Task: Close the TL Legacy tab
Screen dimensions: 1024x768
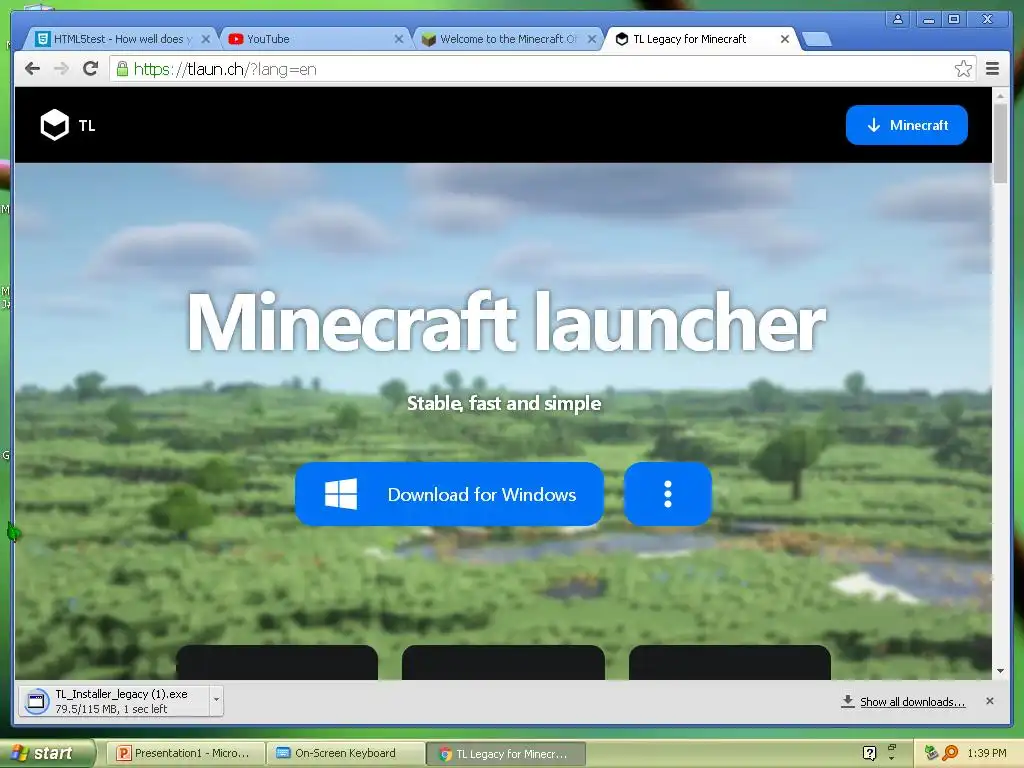Action: coord(785,39)
